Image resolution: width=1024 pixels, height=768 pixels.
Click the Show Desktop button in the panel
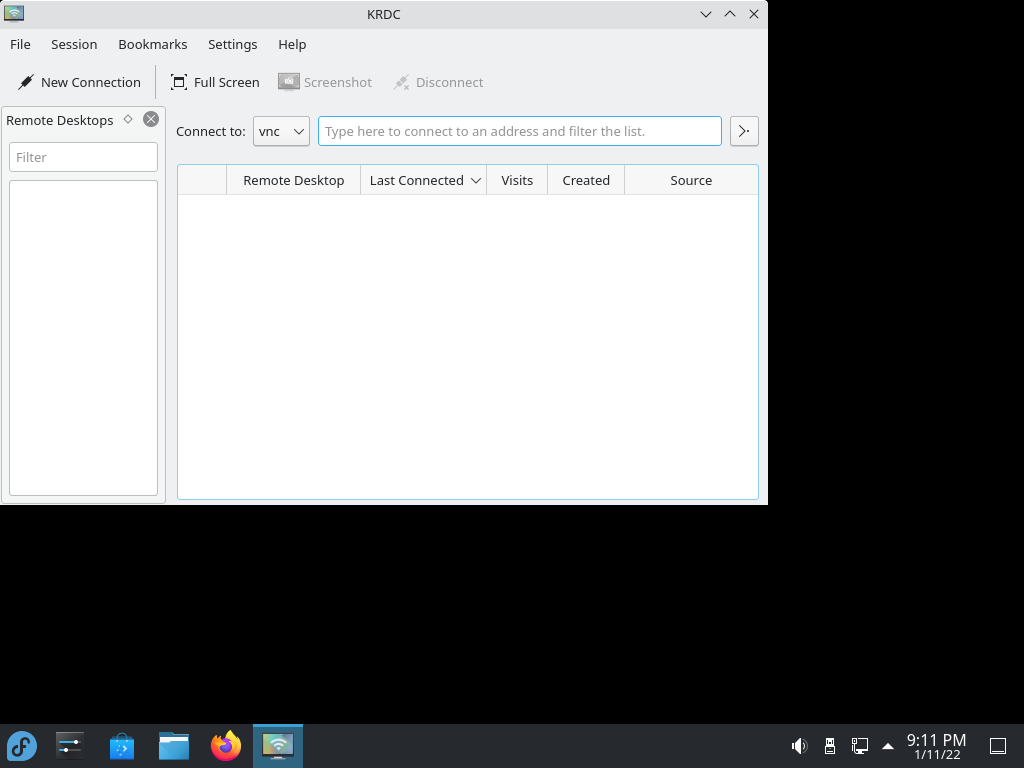pyautogui.click(x=998, y=746)
